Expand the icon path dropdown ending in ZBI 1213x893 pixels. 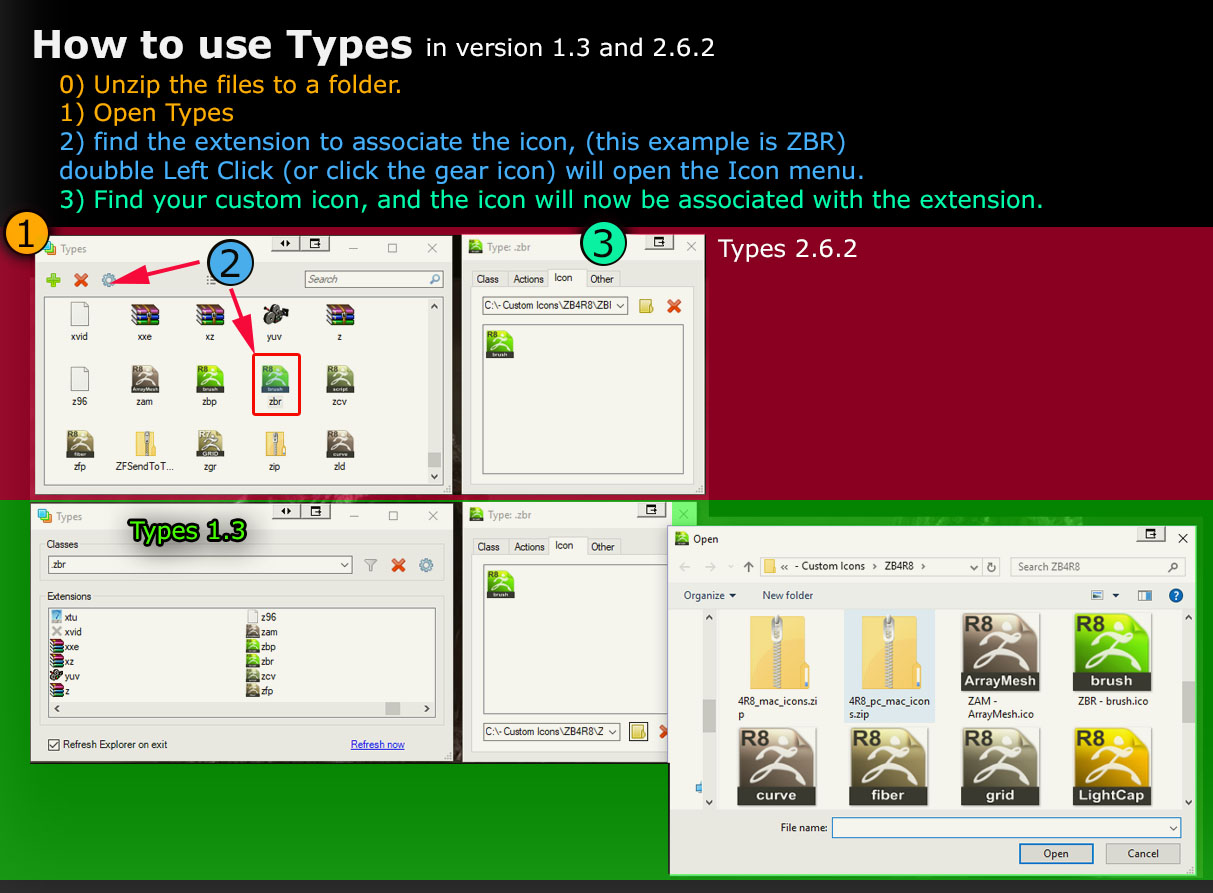[621, 305]
